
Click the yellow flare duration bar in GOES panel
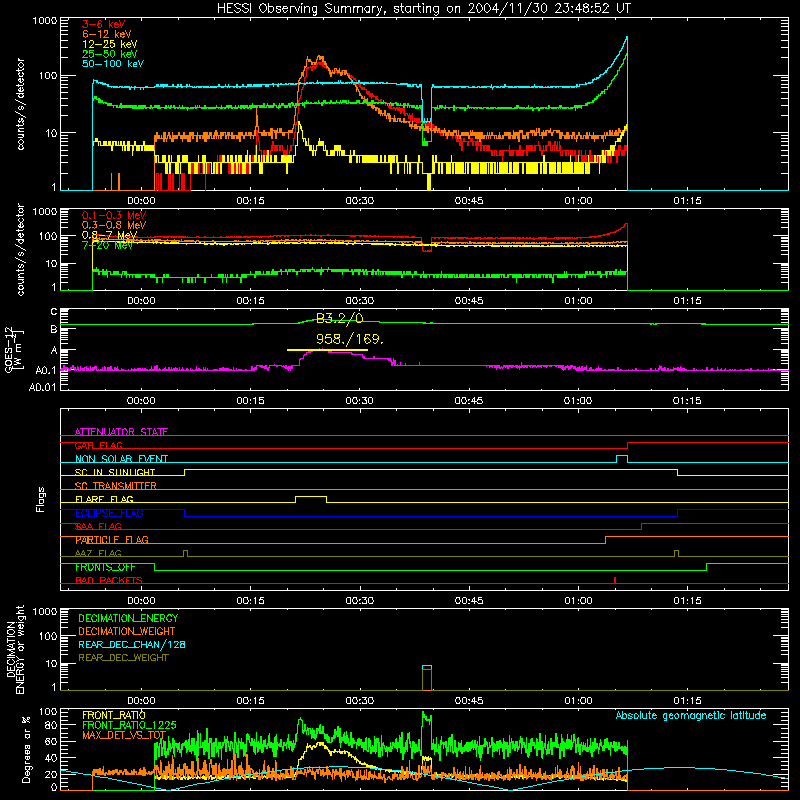click(327, 350)
